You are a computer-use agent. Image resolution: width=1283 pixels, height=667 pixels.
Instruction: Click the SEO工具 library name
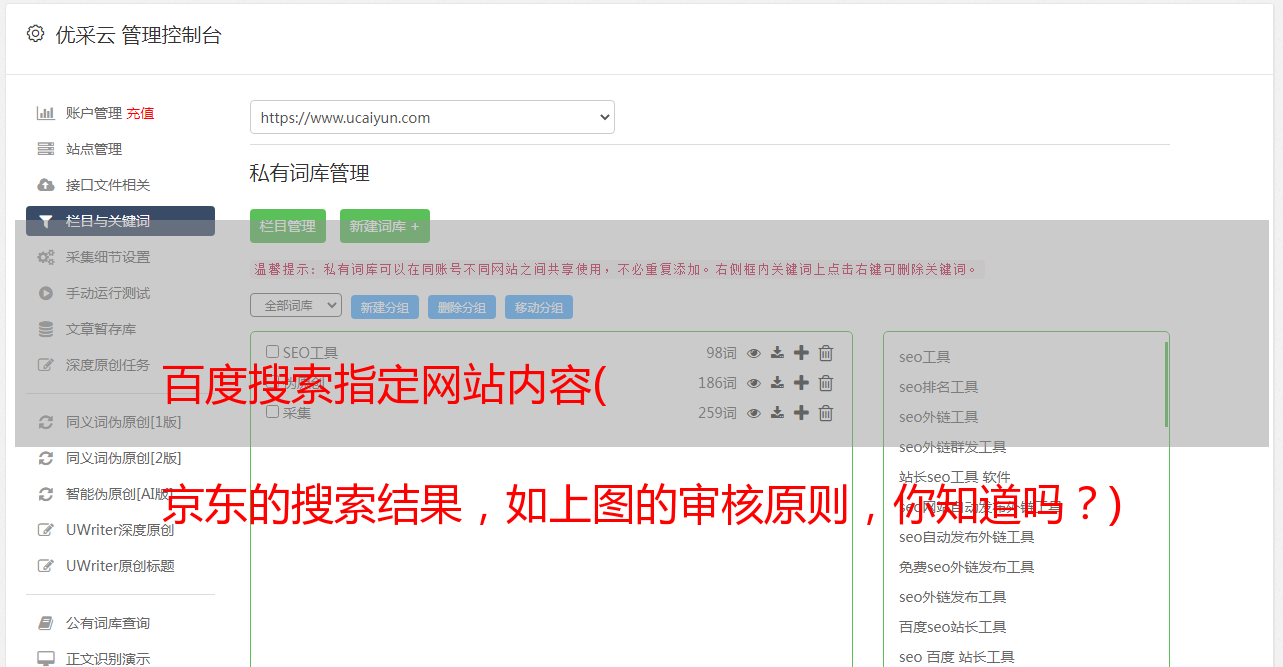coord(310,353)
